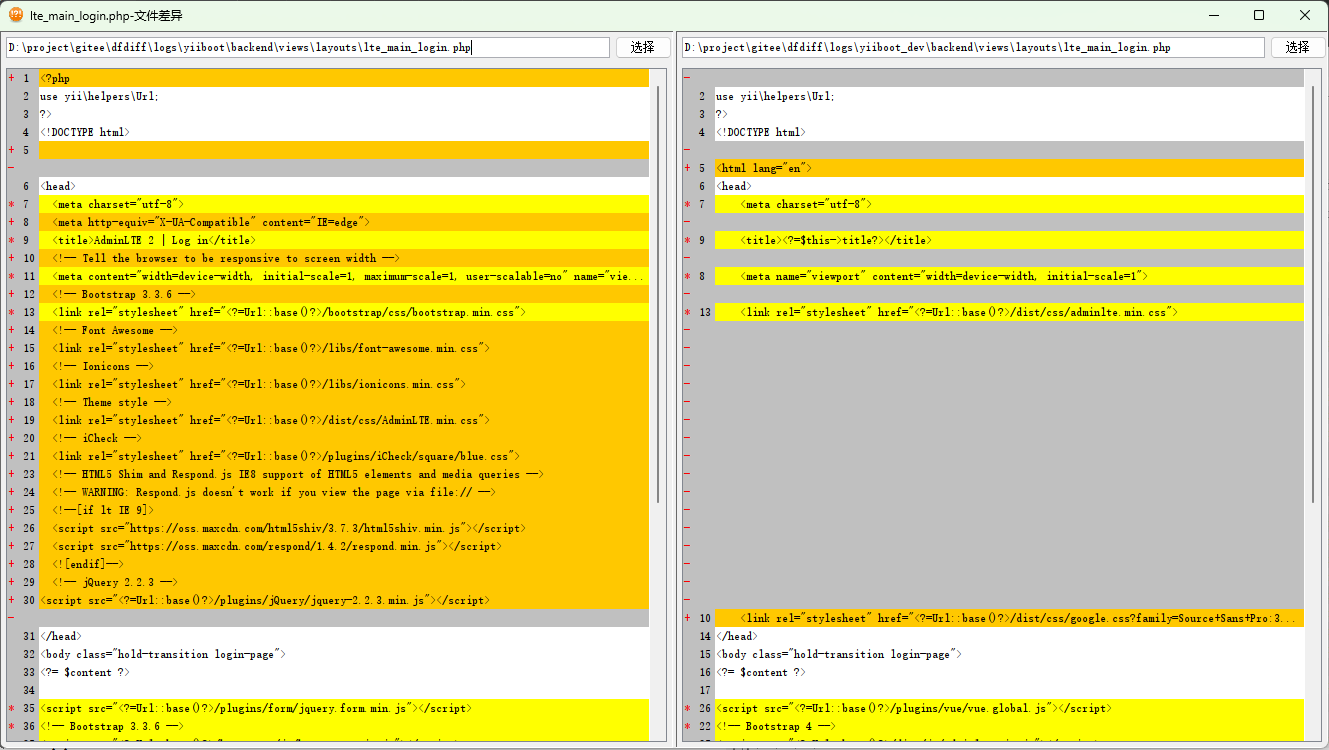Click the right pane vertical scrollbar
This screenshot has height=750, width=1329.
(1313, 294)
